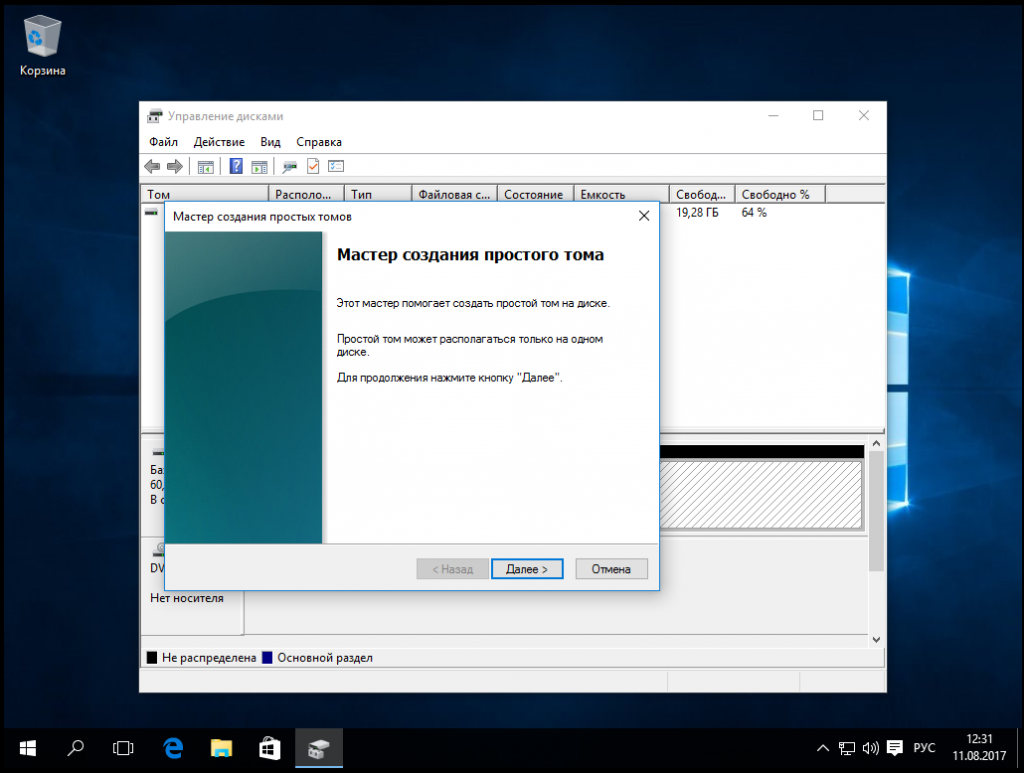Open the Действие menu
The height and width of the screenshot is (773, 1024).
(219, 142)
